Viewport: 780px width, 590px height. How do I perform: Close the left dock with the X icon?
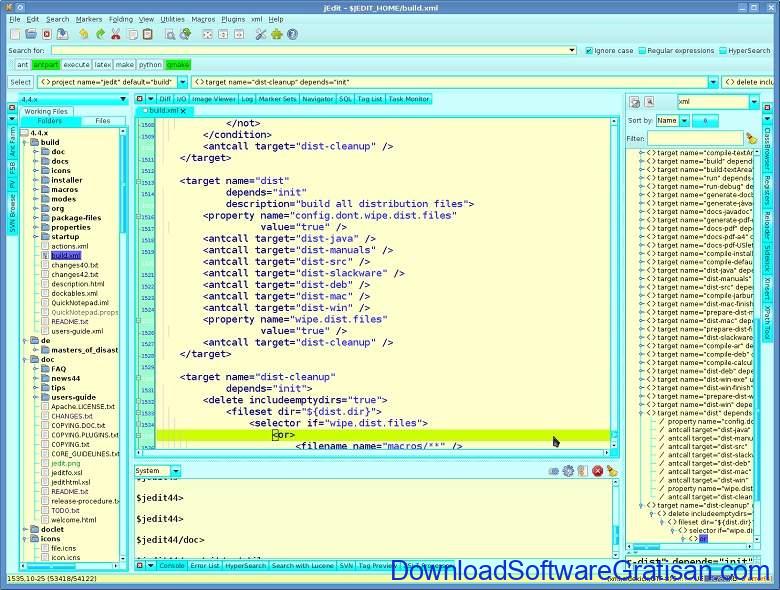point(12,107)
